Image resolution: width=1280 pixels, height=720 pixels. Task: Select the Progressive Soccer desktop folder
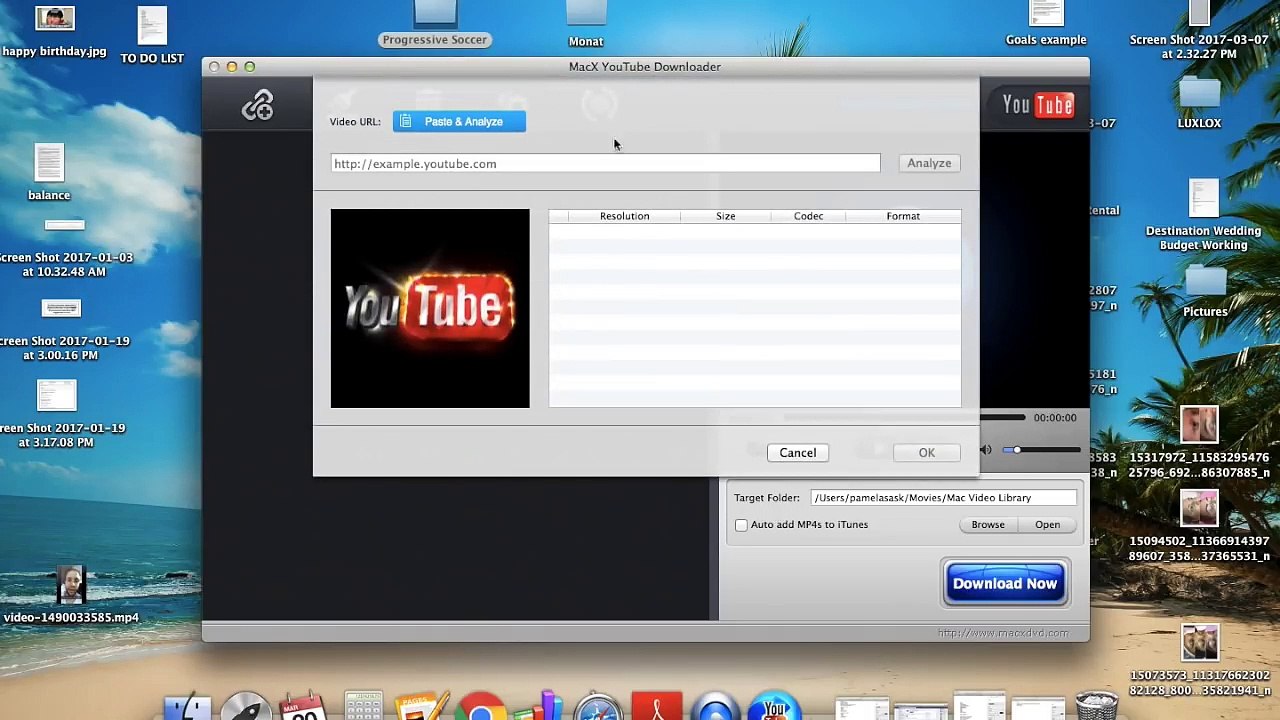[434, 25]
